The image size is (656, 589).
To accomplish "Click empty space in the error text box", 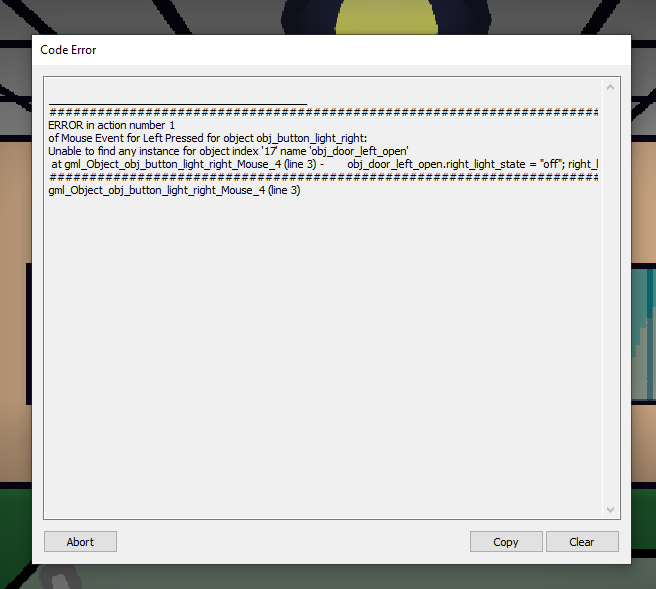I will (323, 356).
